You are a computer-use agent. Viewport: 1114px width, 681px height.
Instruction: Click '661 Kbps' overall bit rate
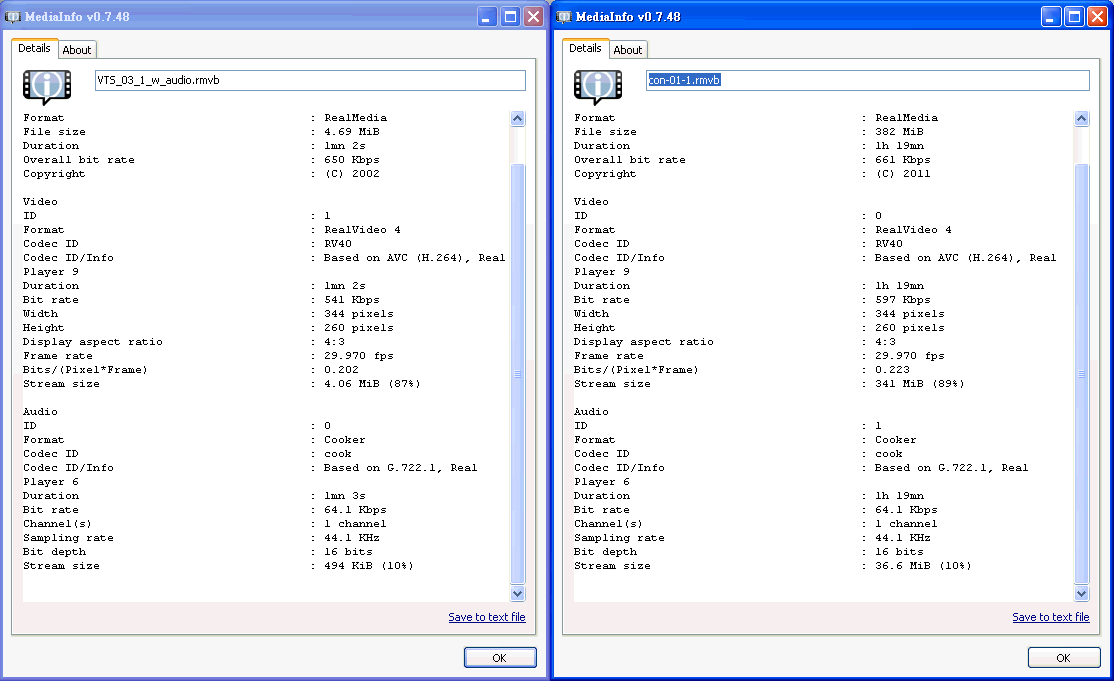point(902,160)
